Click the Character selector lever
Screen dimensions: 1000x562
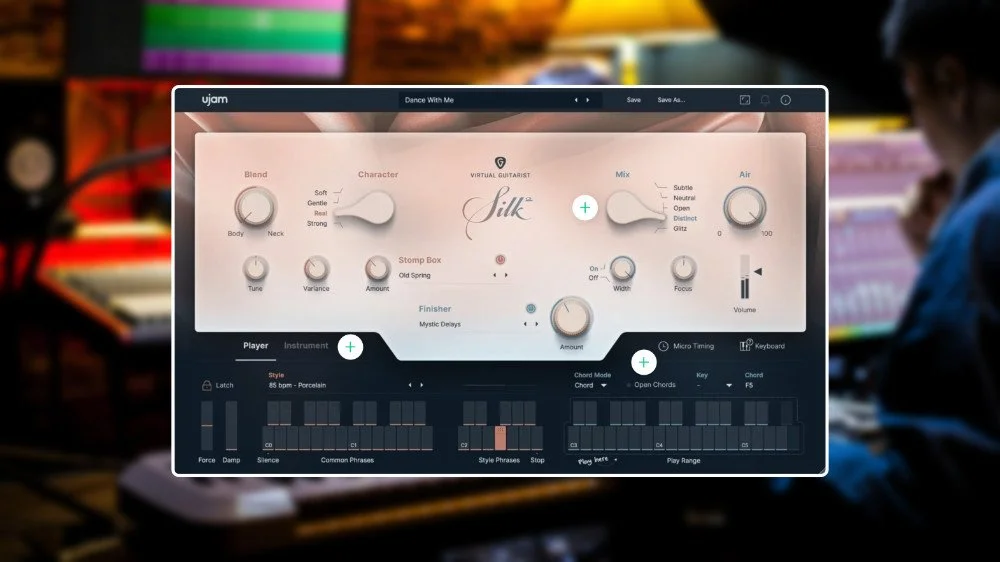(x=365, y=209)
